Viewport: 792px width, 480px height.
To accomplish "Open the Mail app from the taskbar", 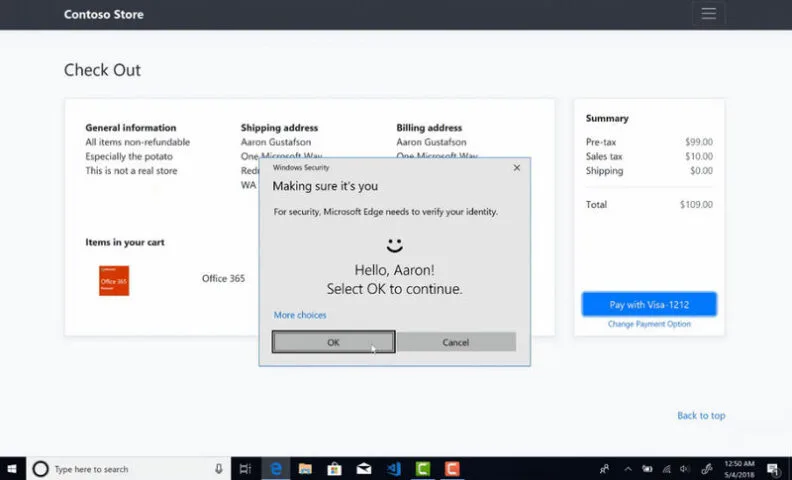I will point(364,469).
